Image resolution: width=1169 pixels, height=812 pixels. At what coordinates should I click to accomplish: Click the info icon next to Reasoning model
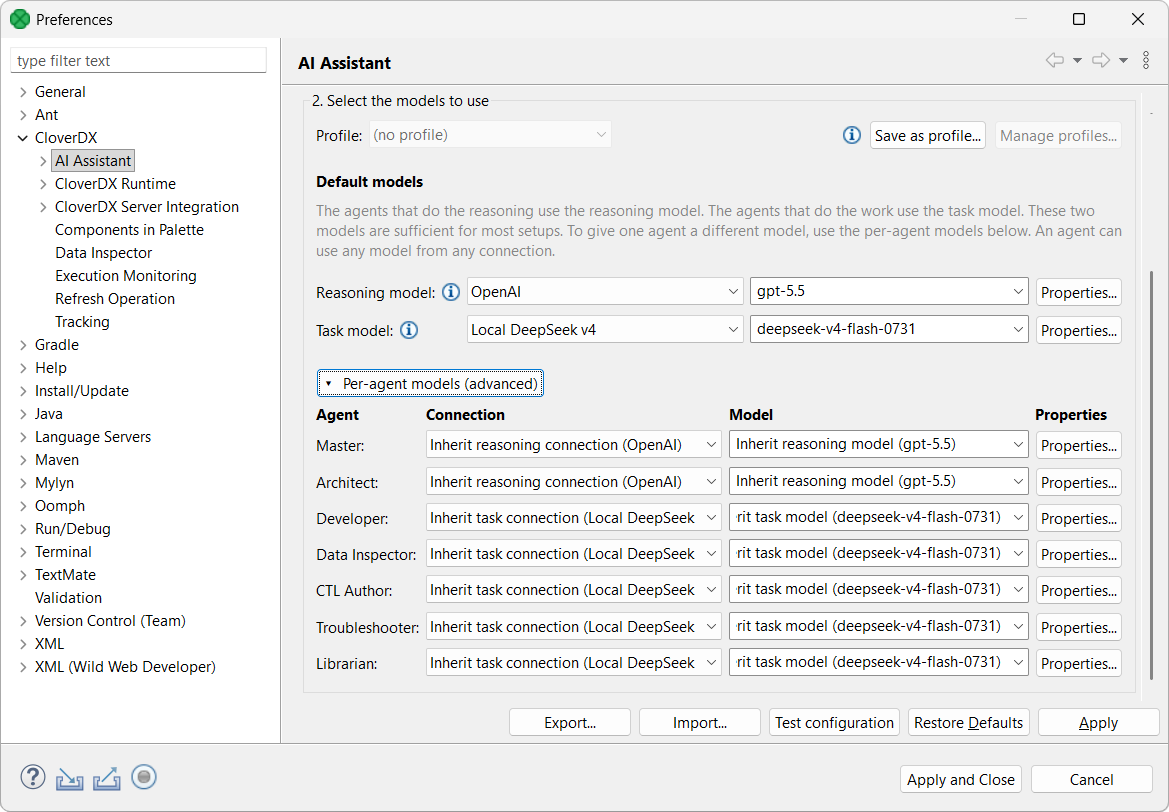451,292
